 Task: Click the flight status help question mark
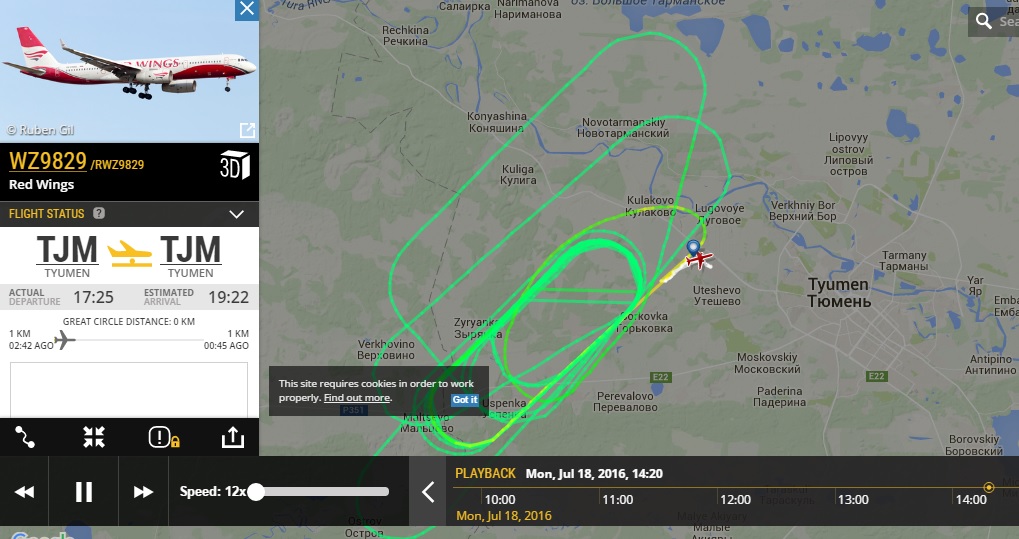point(99,213)
